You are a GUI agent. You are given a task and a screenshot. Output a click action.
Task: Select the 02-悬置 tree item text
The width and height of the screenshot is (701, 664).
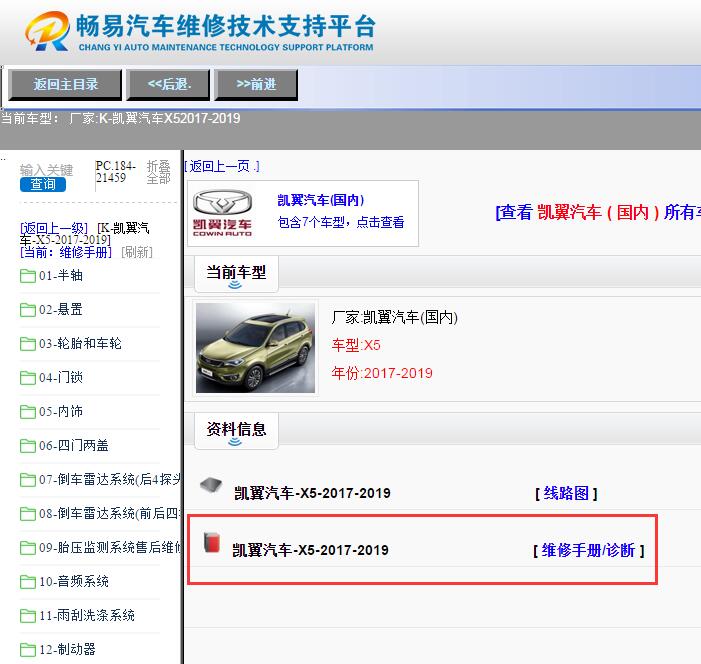tap(61, 309)
